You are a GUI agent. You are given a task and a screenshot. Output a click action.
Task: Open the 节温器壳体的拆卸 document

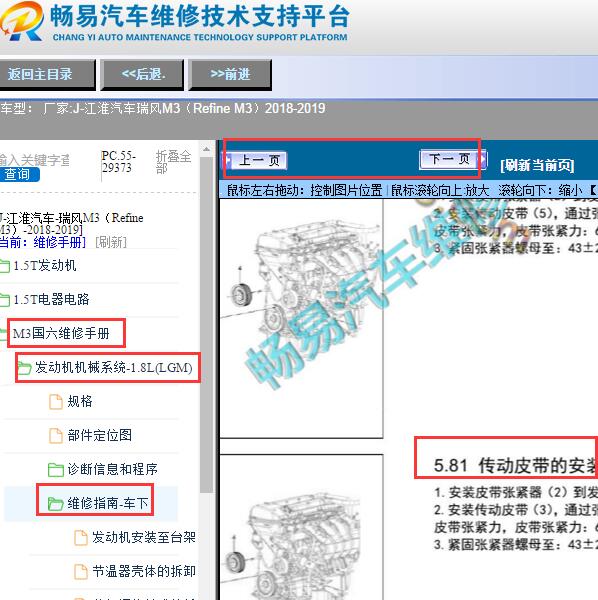coord(144,571)
